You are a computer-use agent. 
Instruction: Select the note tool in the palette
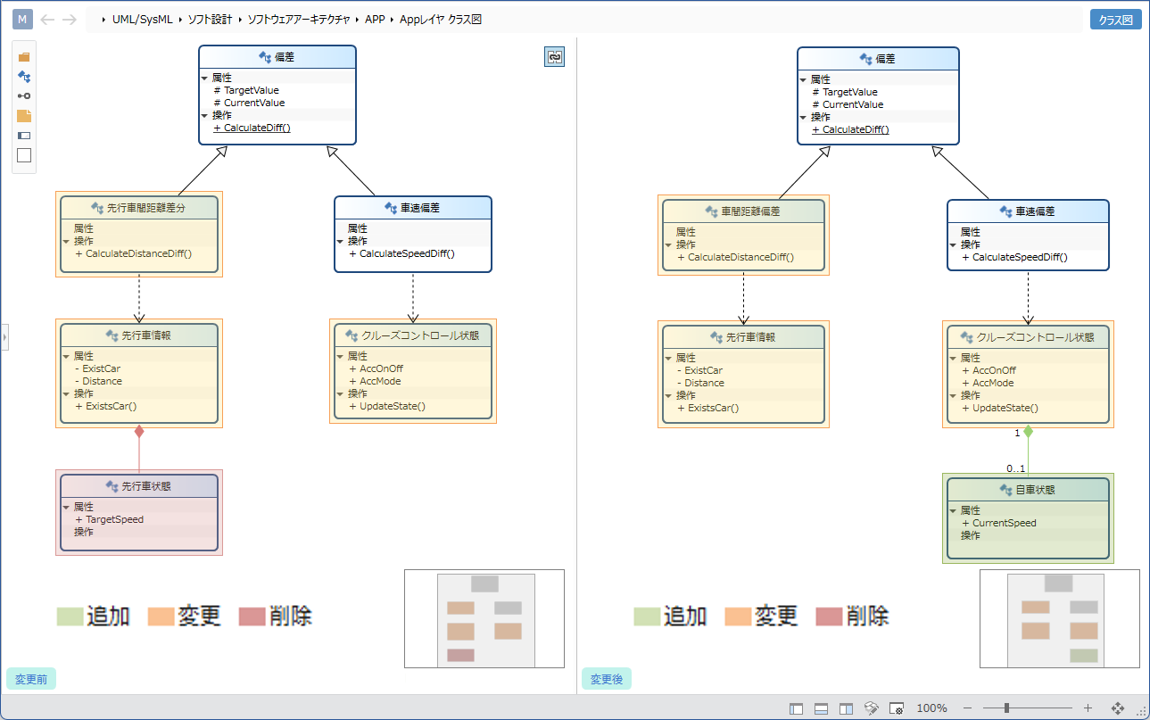tap(24, 116)
